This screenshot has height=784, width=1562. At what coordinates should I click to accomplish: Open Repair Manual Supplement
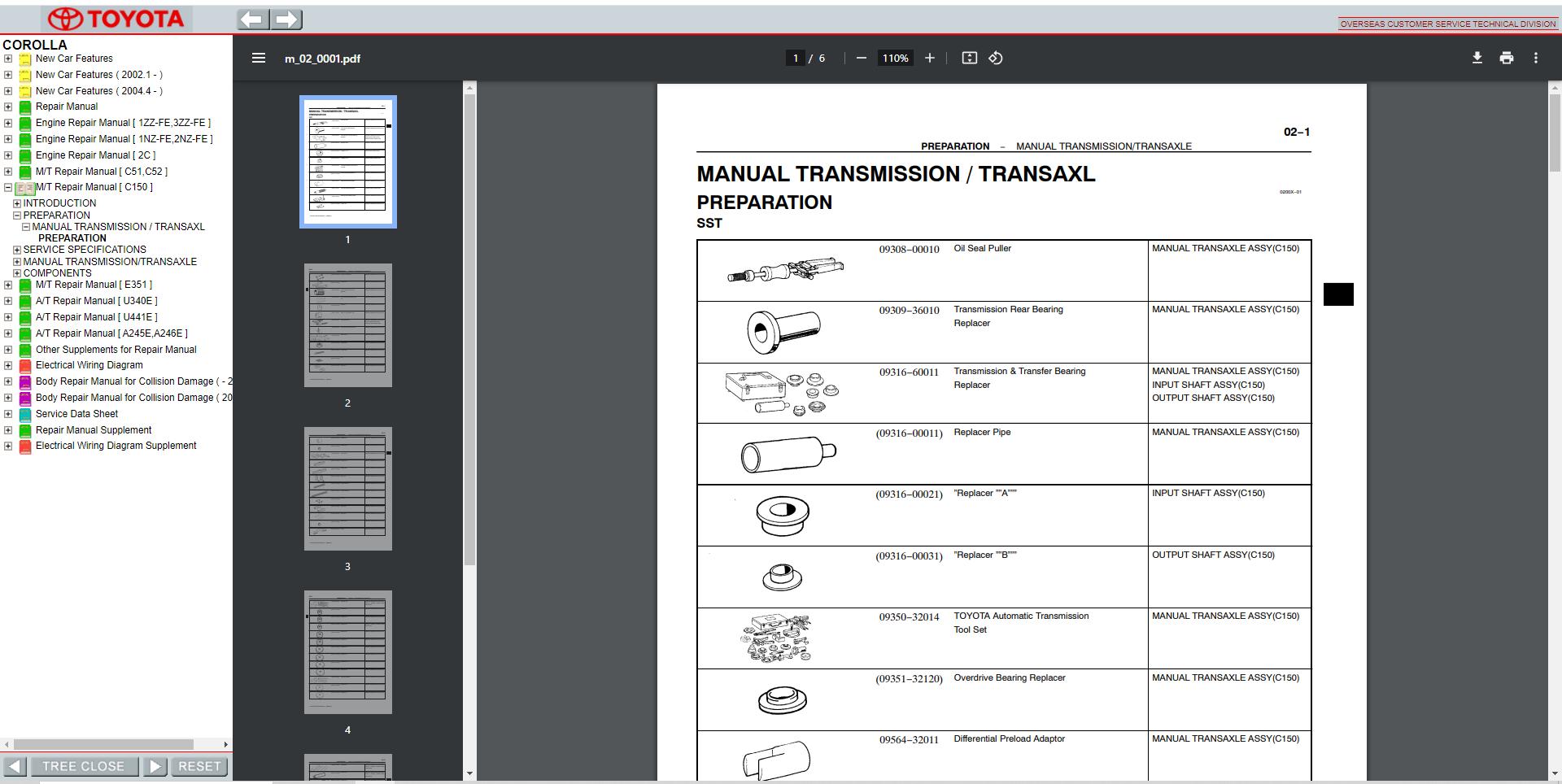94,430
